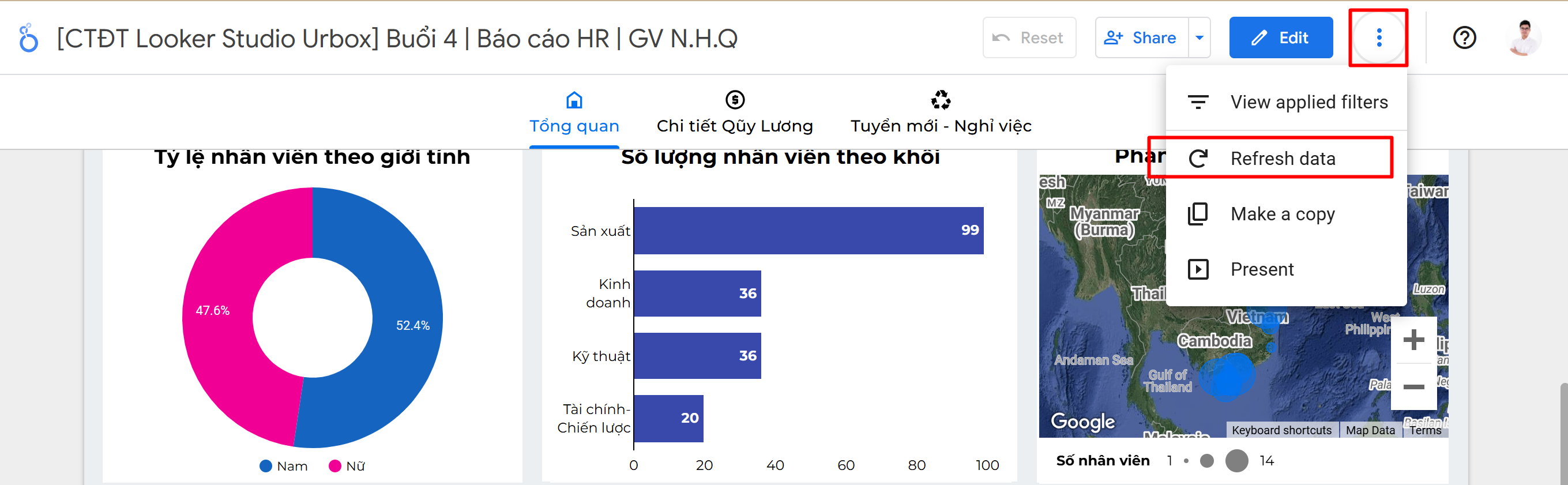The width and height of the screenshot is (1568, 485).
Task: Switch to Chi tiết Qũy Lương tab
Action: pyautogui.click(x=735, y=112)
